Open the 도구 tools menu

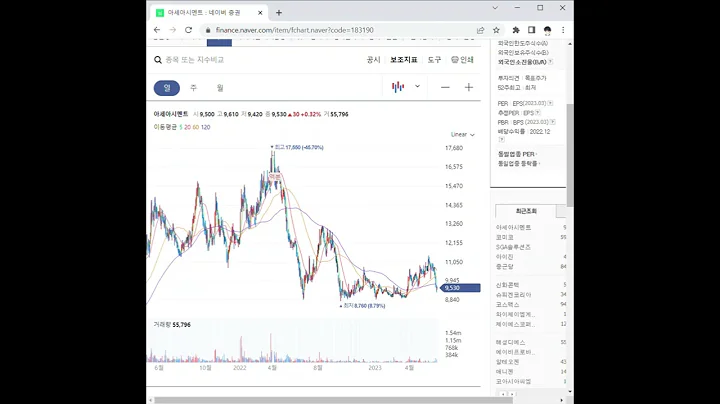(x=434, y=60)
